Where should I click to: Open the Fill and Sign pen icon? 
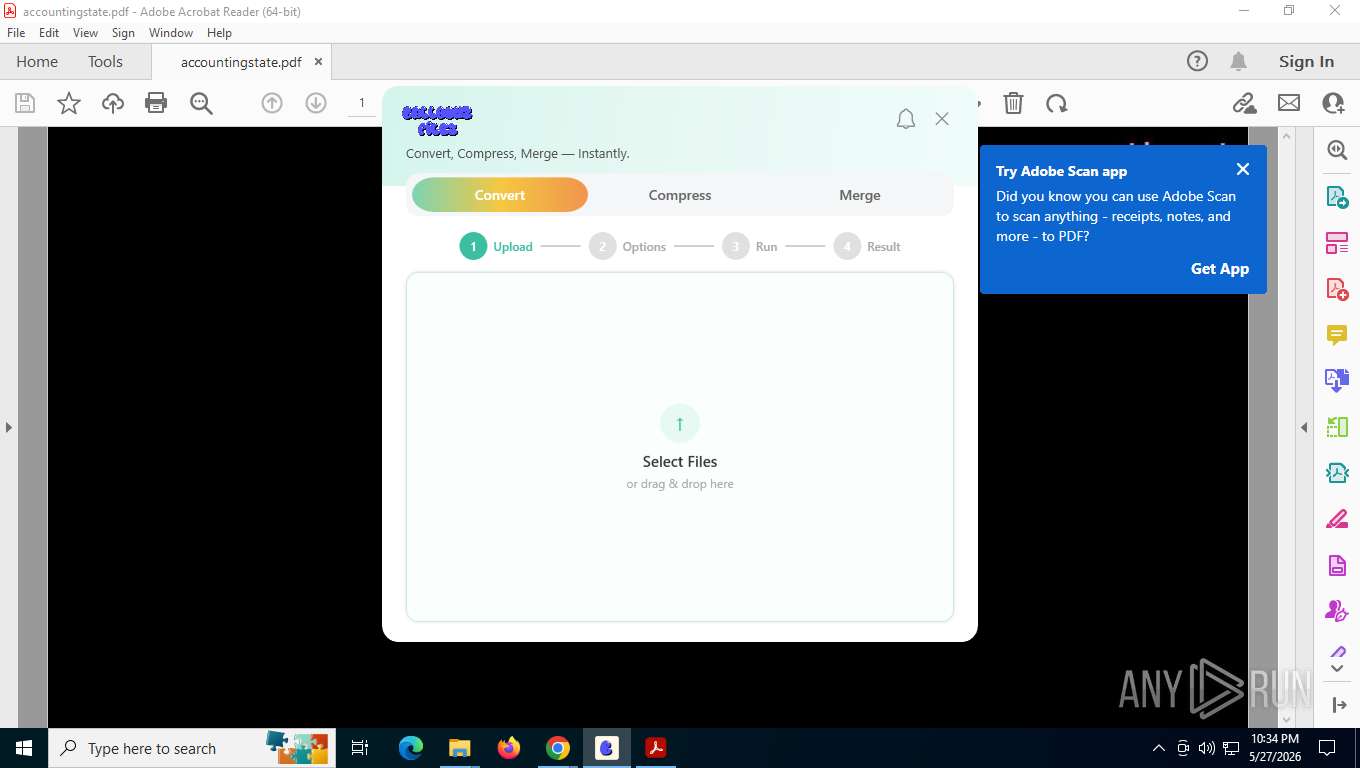[x=1337, y=519]
